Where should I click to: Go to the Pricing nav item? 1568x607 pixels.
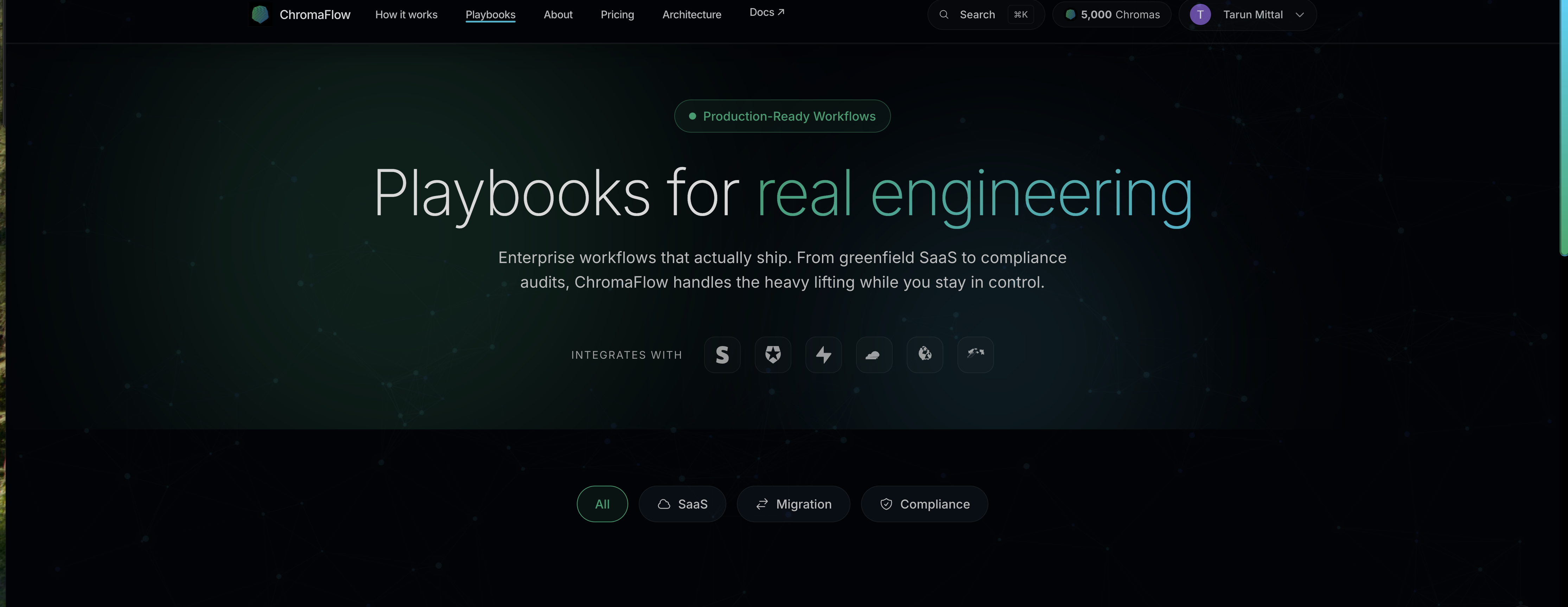click(617, 14)
